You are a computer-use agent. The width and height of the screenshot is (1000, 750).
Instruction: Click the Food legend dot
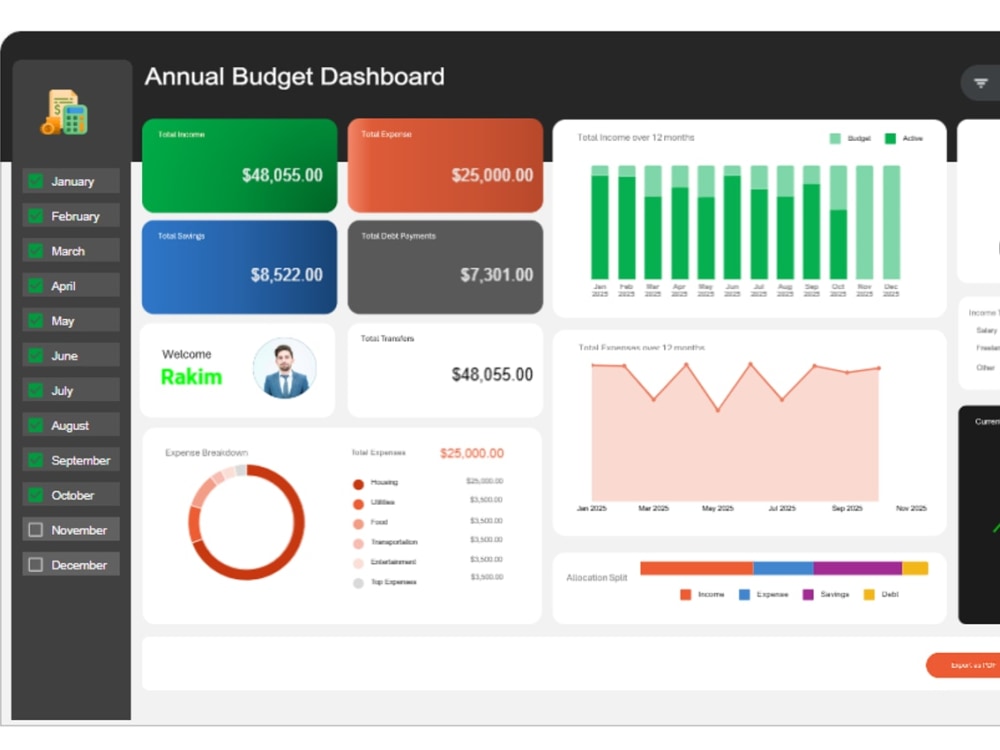[358, 524]
